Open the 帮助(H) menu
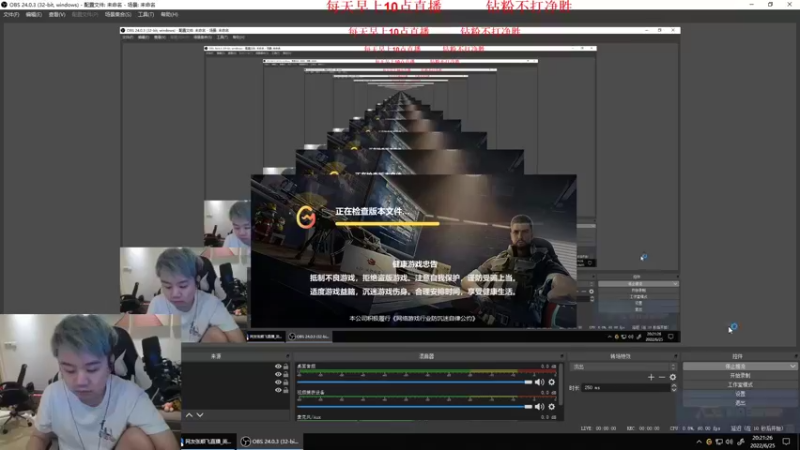The image size is (800, 450). tap(169, 14)
